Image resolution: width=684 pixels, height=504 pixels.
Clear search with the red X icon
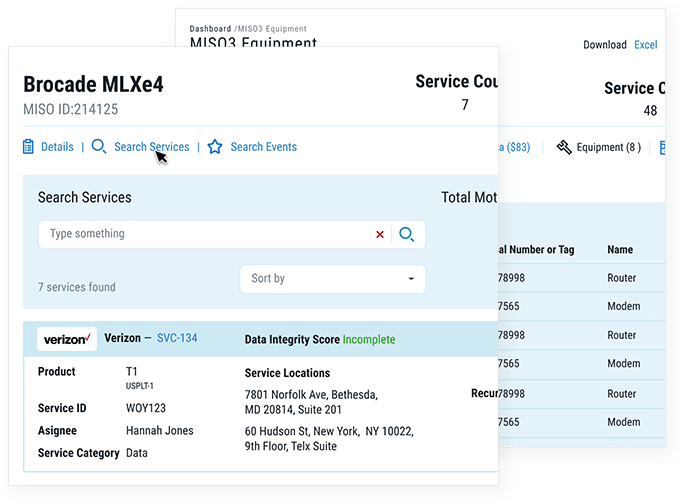click(x=380, y=234)
